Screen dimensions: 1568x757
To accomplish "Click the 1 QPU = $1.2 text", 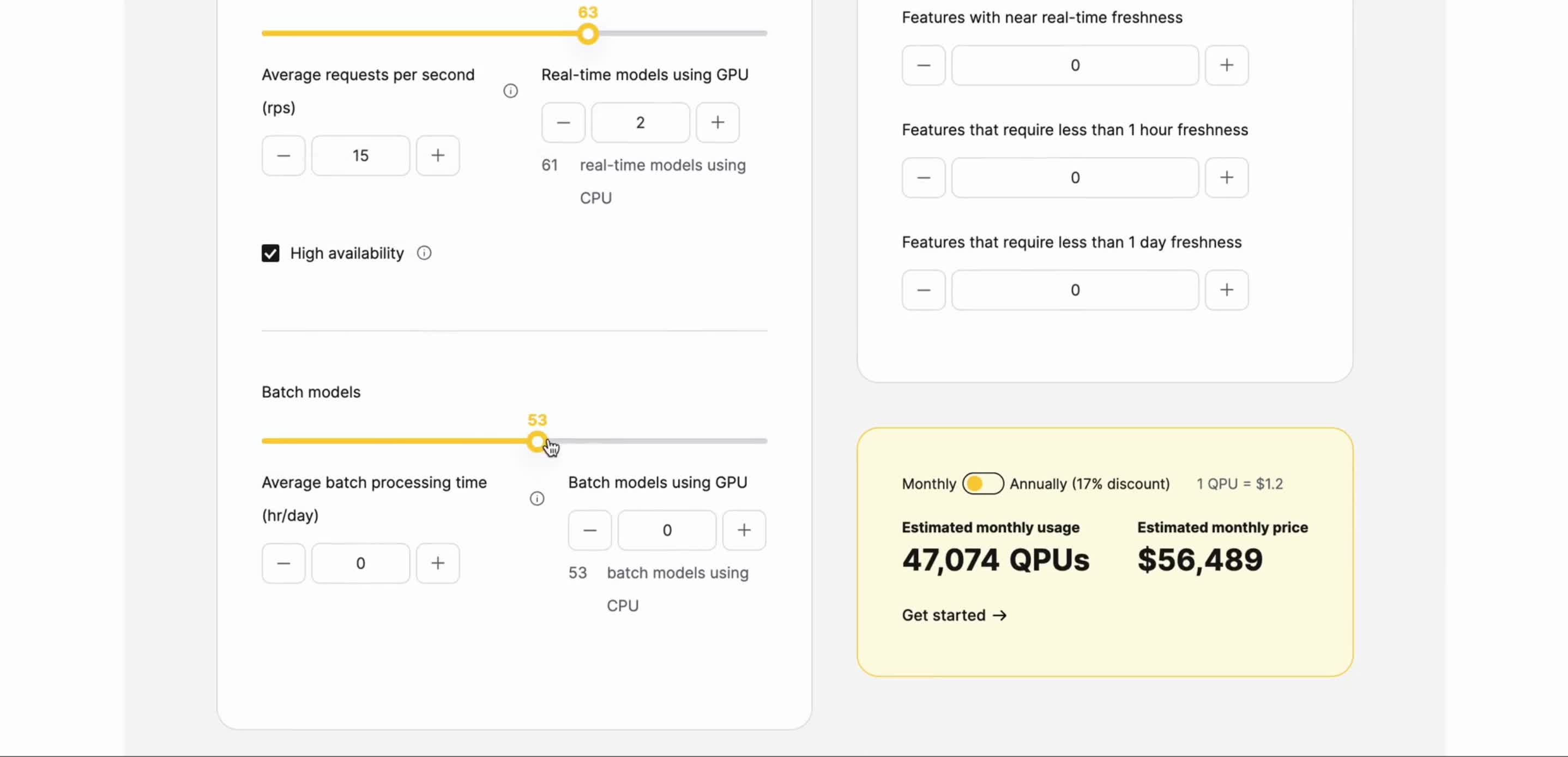I will [1239, 484].
